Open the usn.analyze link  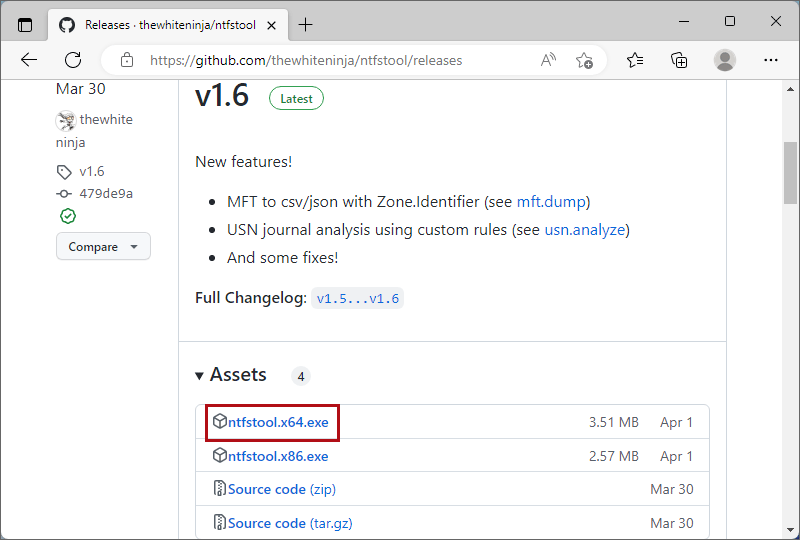[585, 230]
